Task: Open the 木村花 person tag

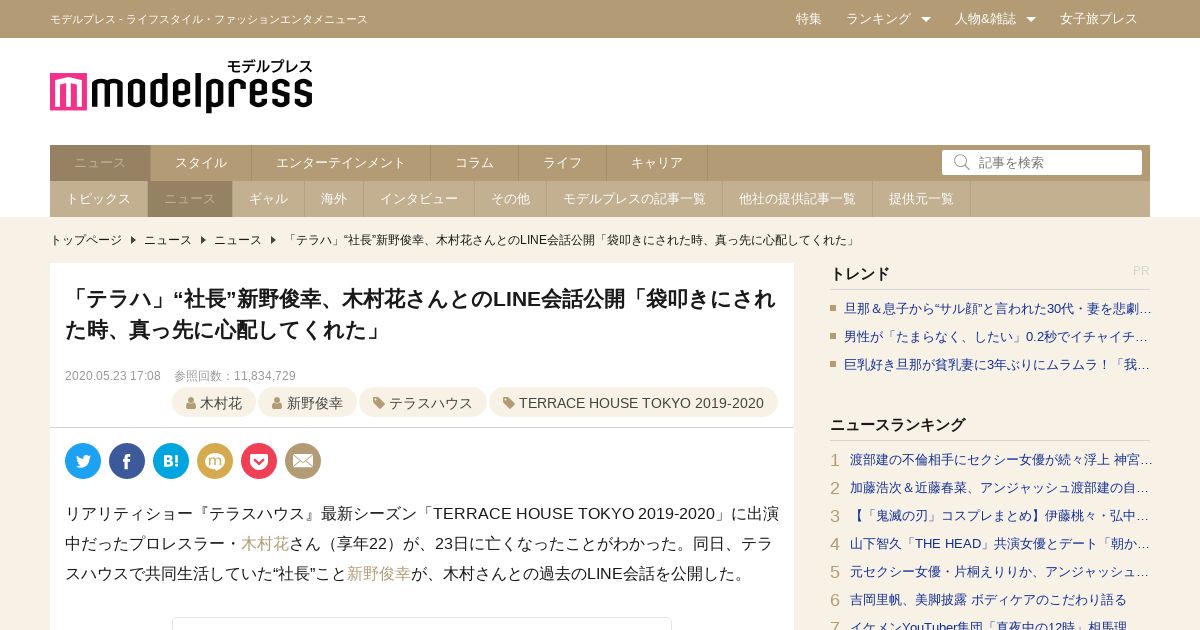Action: tap(214, 403)
